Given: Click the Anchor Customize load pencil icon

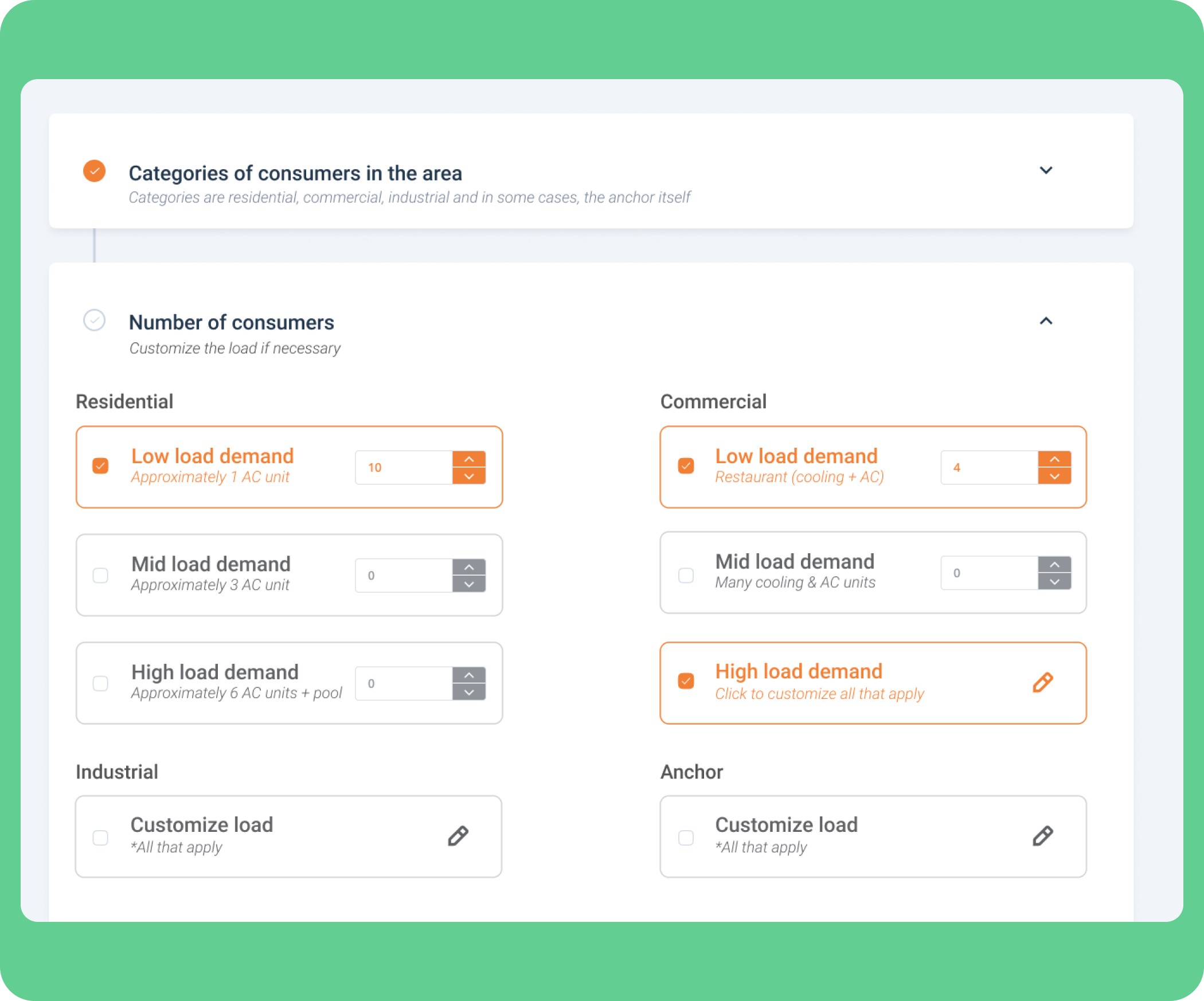Looking at the screenshot, I should pos(1043,836).
